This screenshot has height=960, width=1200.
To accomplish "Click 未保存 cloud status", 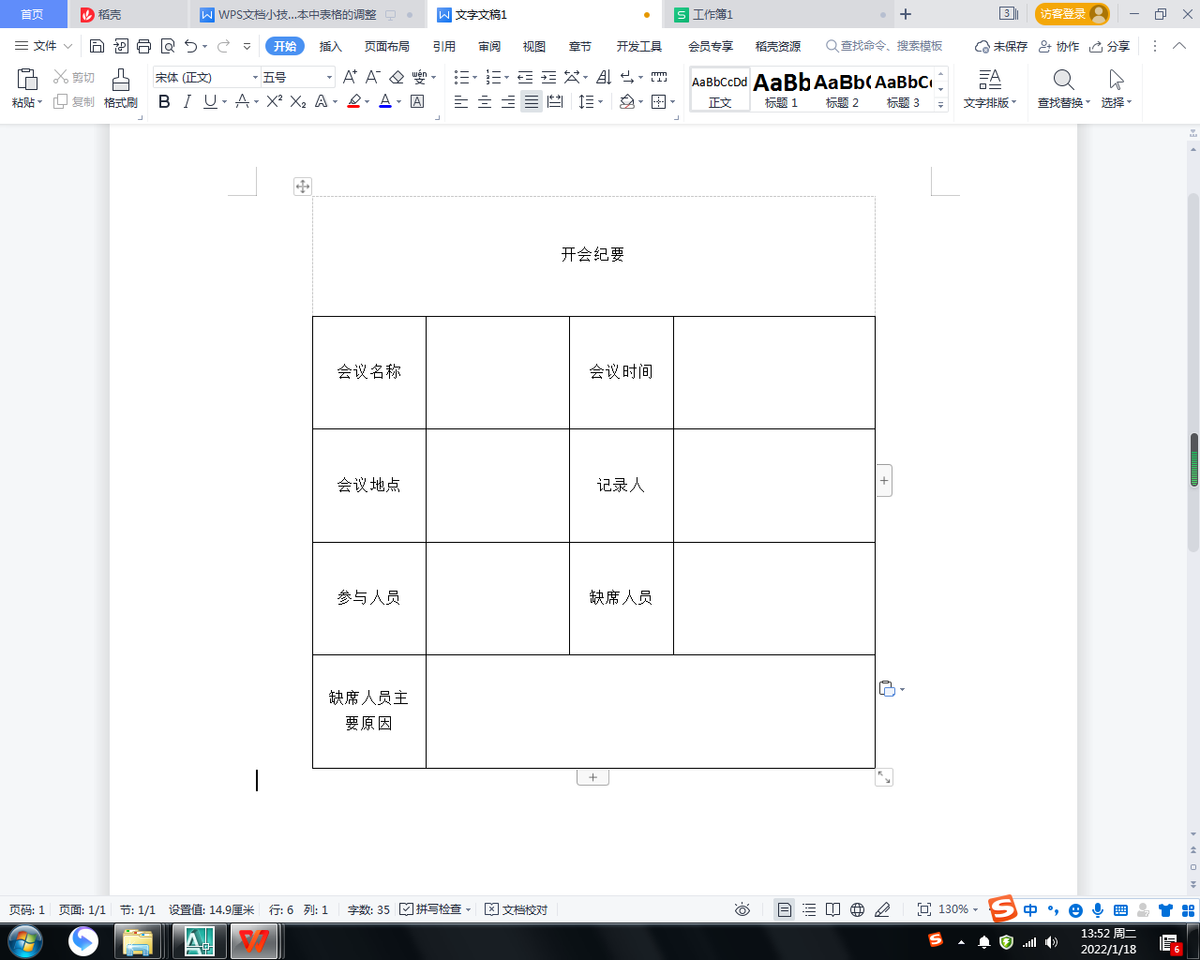I will pyautogui.click(x=999, y=46).
